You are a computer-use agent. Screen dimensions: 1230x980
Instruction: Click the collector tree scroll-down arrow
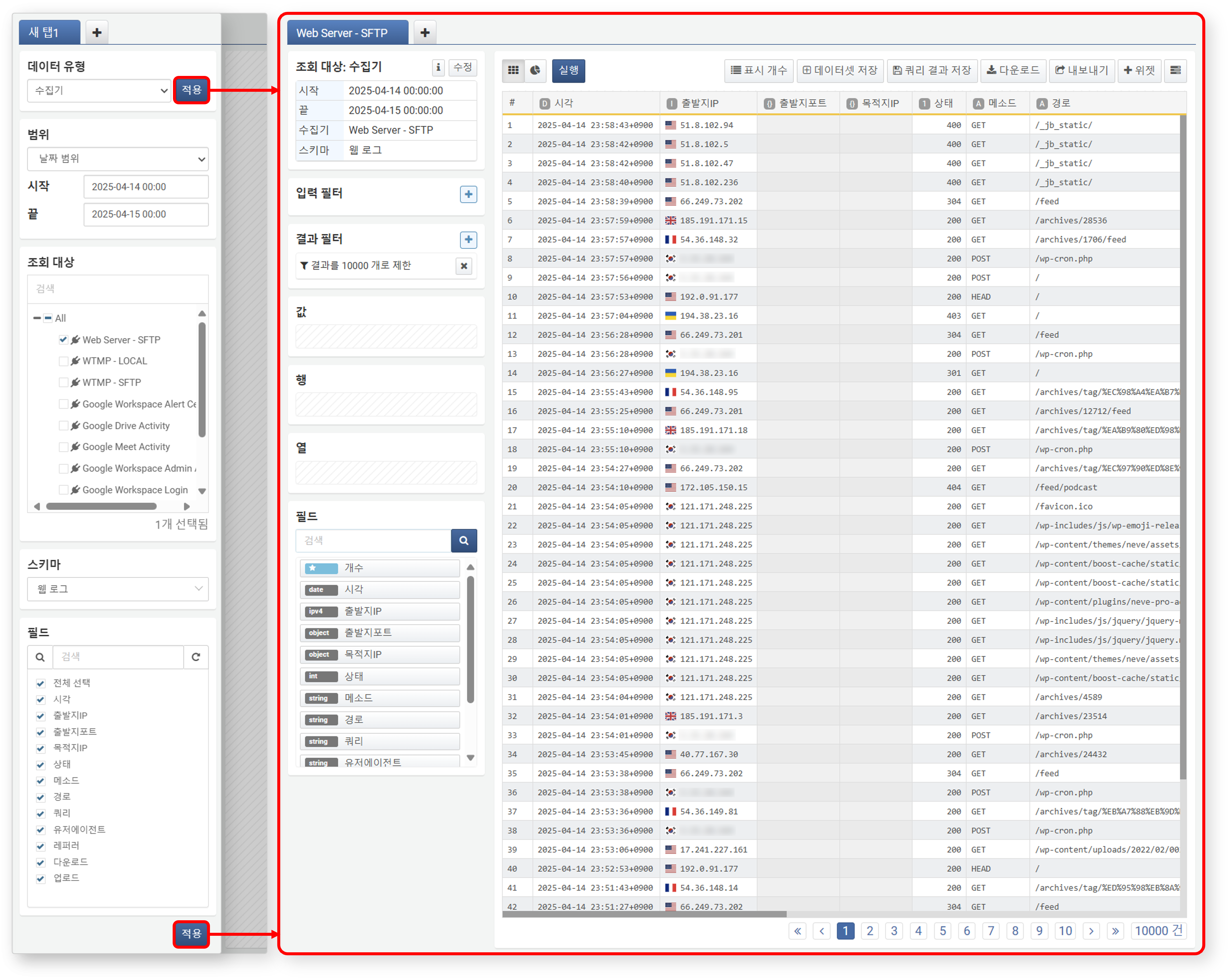click(201, 490)
